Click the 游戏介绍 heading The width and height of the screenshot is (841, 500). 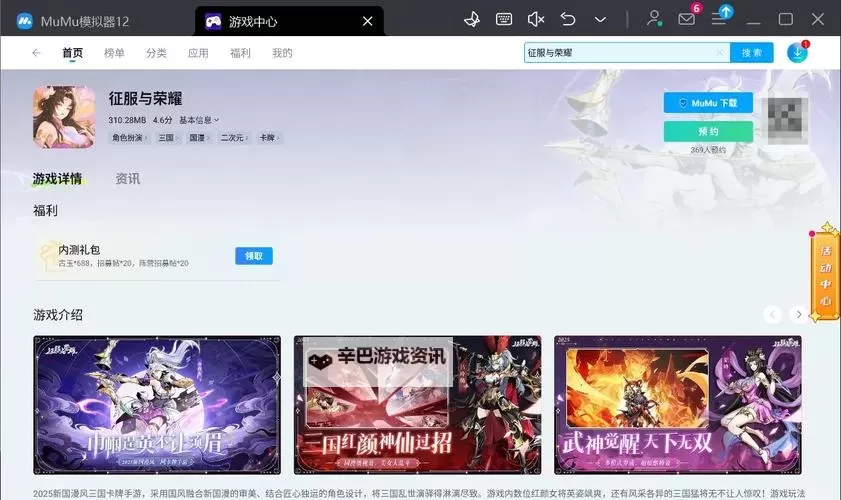coord(58,315)
